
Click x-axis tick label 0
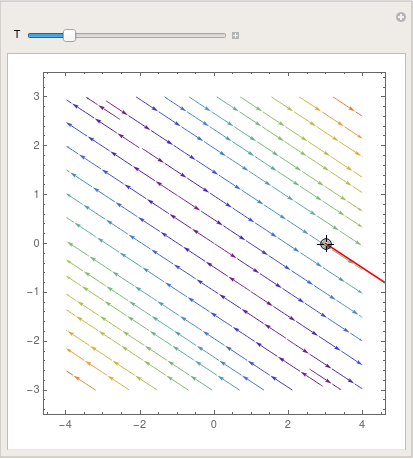click(214, 424)
